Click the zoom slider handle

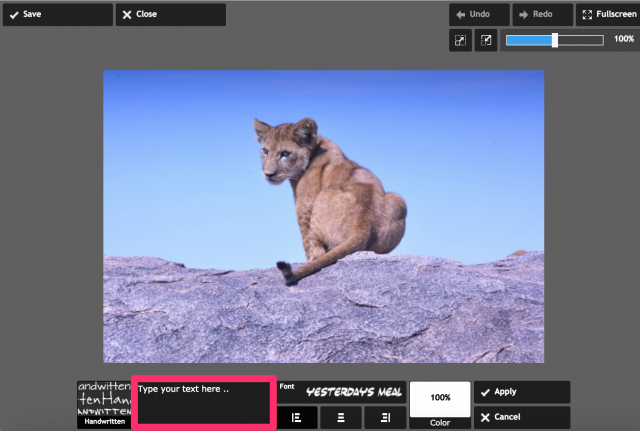pos(555,40)
